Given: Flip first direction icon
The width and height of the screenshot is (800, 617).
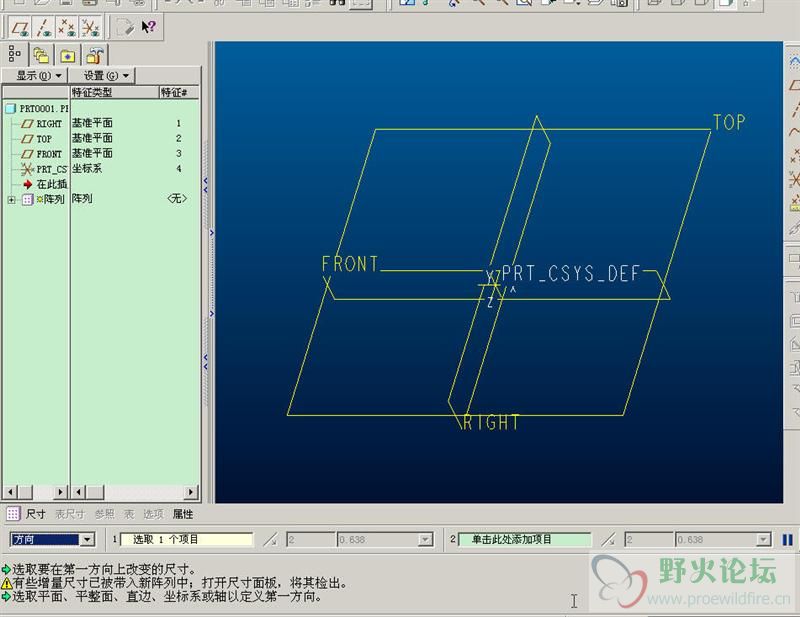Looking at the screenshot, I should 270,539.
